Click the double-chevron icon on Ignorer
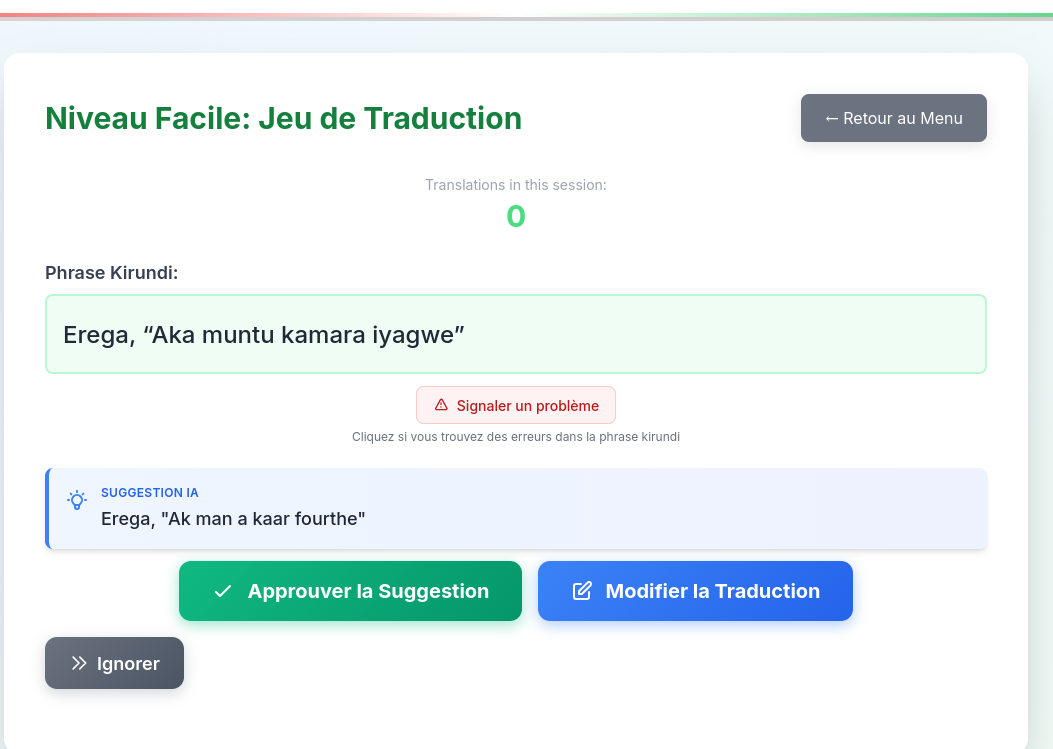Screen dimensions: 1053x749 [78, 662]
